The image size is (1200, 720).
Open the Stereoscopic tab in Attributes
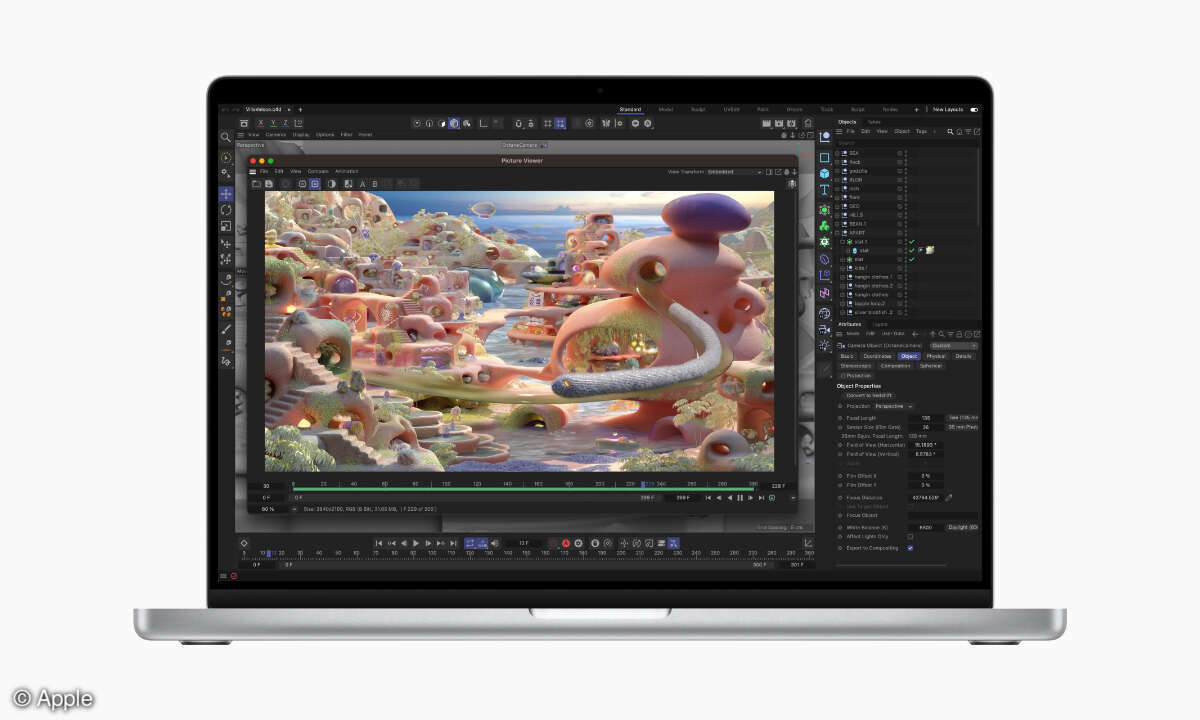pyautogui.click(x=856, y=366)
